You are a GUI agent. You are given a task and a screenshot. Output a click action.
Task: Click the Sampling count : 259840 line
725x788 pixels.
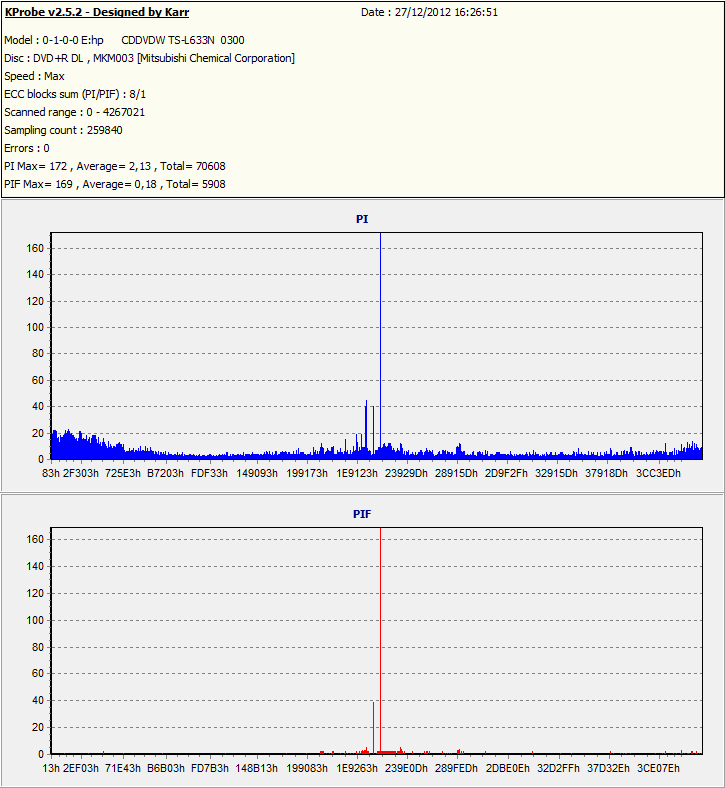click(x=63, y=130)
